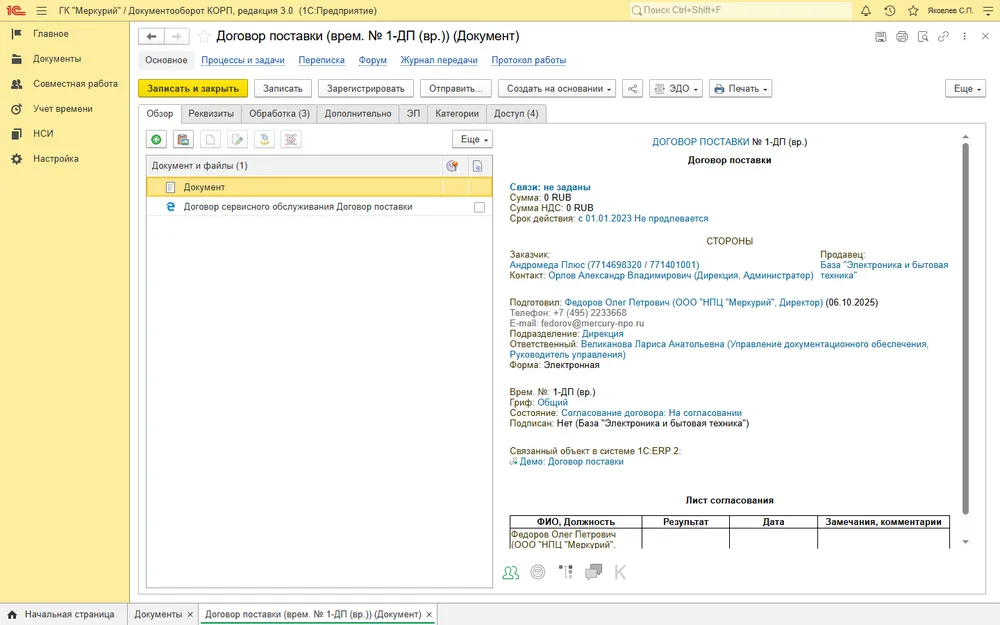
Task: Go back with the left arrow button
Action: click(x=151, y=36)
